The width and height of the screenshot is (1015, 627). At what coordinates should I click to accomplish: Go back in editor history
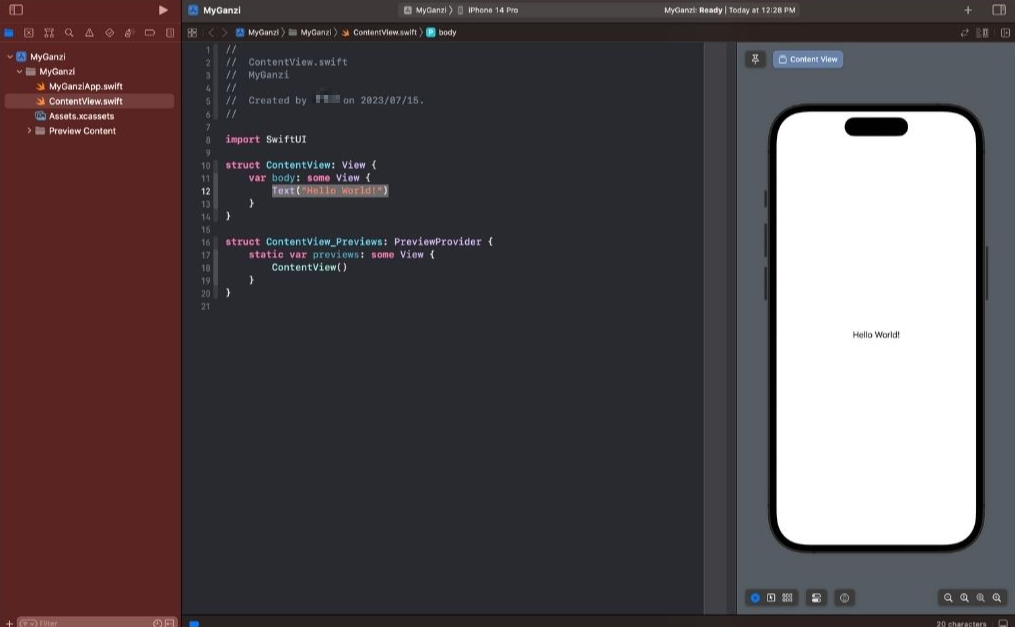click(x=211, y=32)
